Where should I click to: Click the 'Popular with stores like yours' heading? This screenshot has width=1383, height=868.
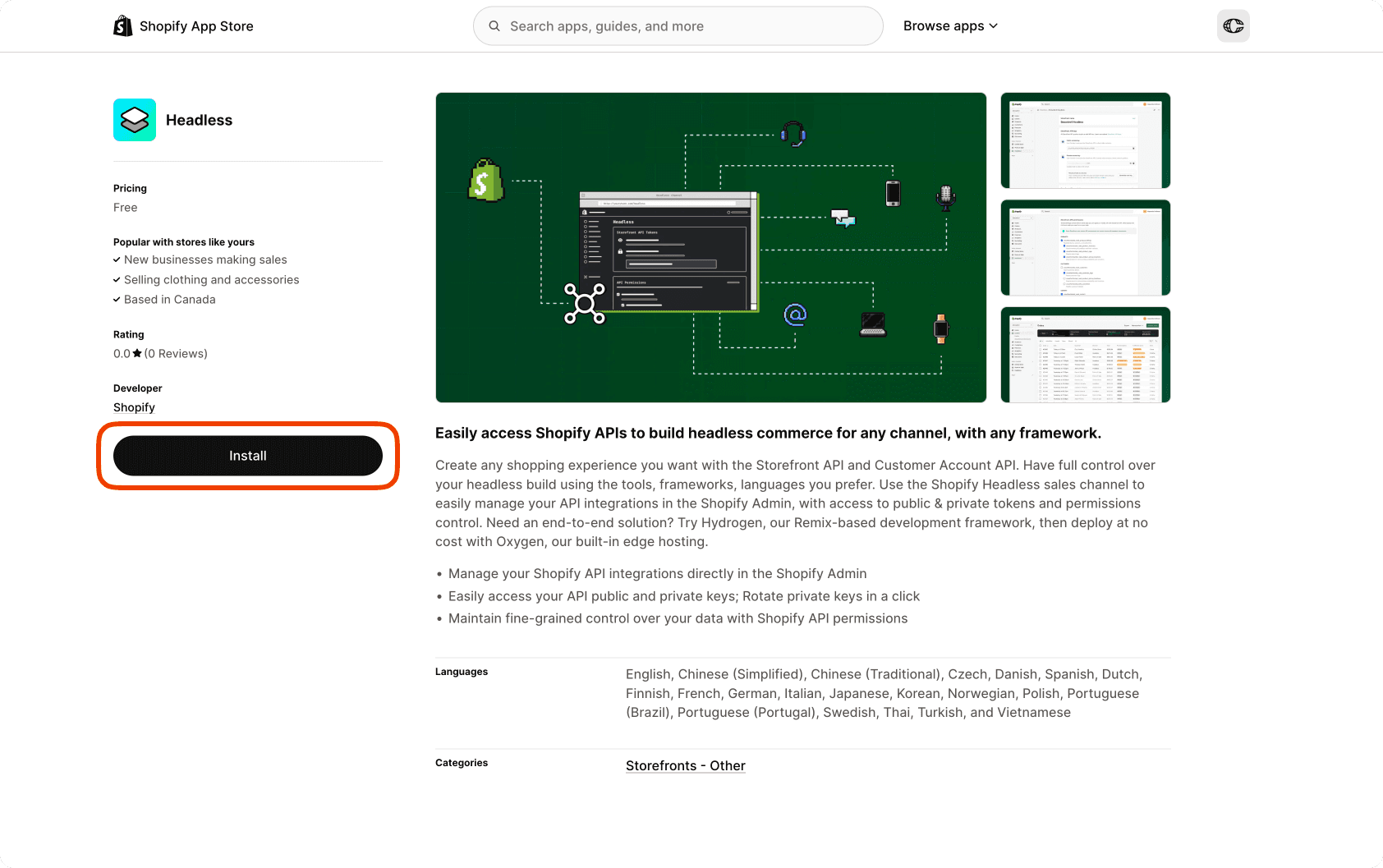184,242
